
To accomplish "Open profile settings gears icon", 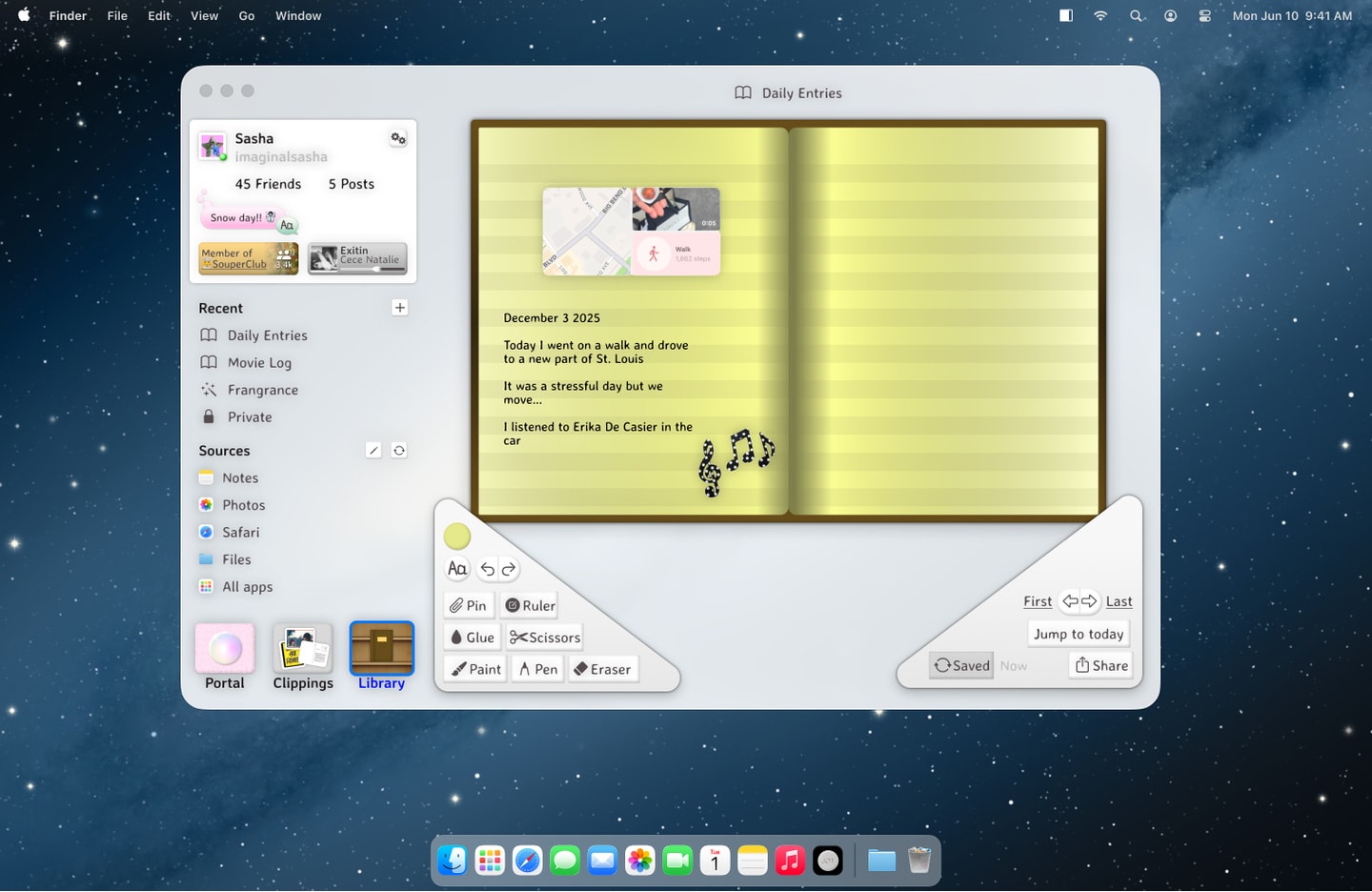I will coord(398,139).
